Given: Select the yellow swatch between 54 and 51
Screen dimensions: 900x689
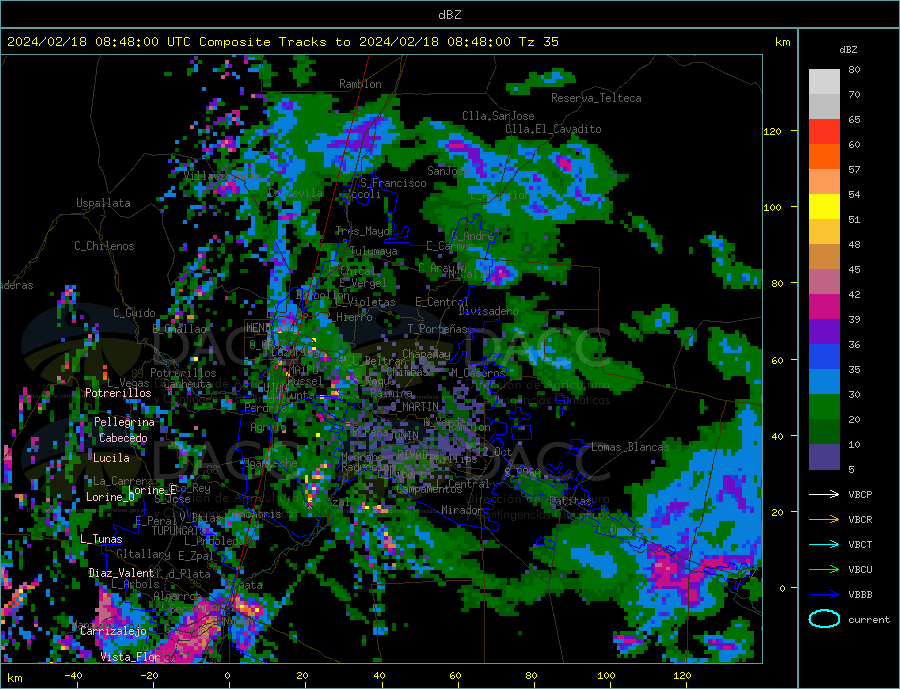Looking at the screenshot, I should click(x=824, y=207).
